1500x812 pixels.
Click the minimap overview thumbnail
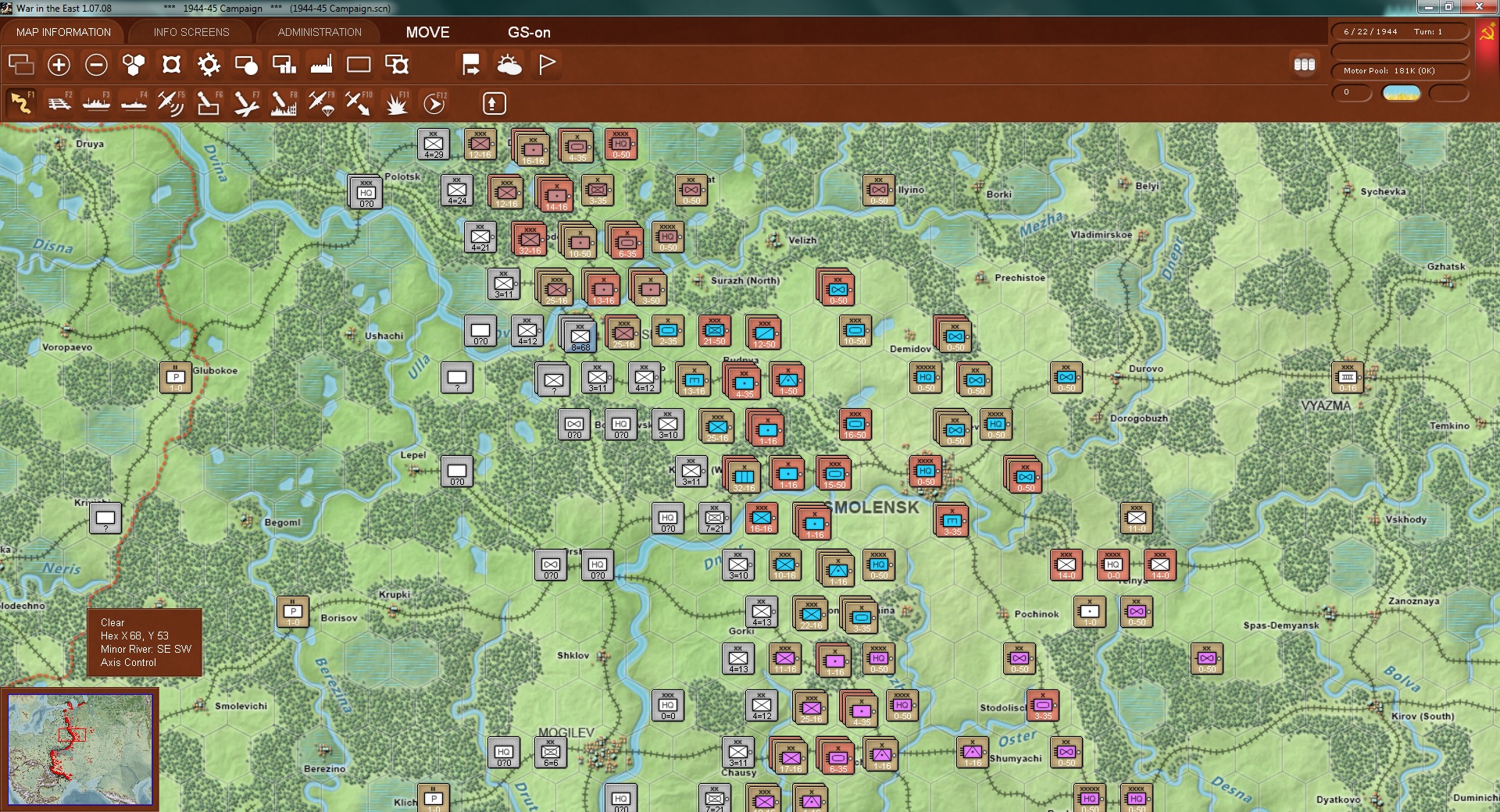(80, 750)
